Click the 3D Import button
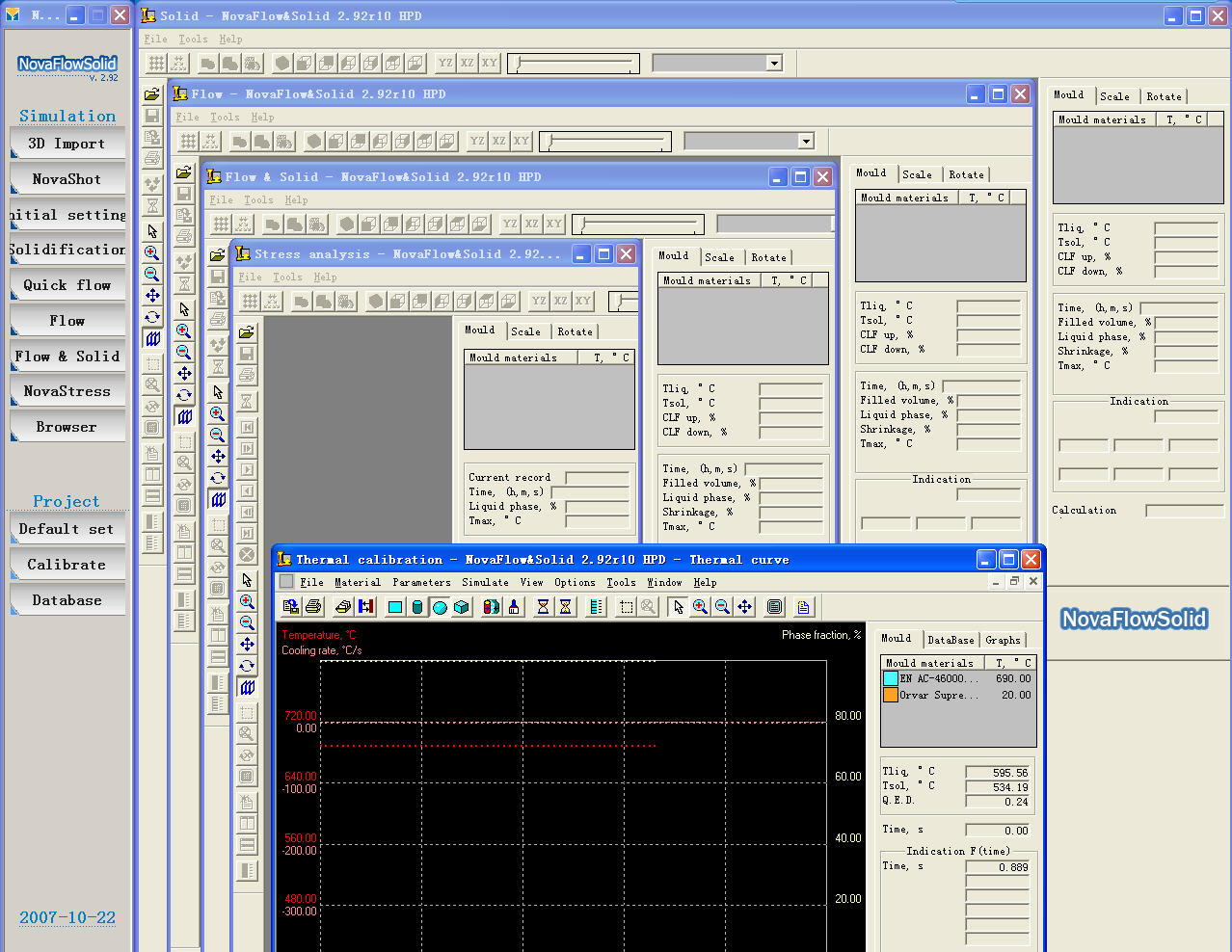Viewport: 1232px width, 952px height. point(67,144)
